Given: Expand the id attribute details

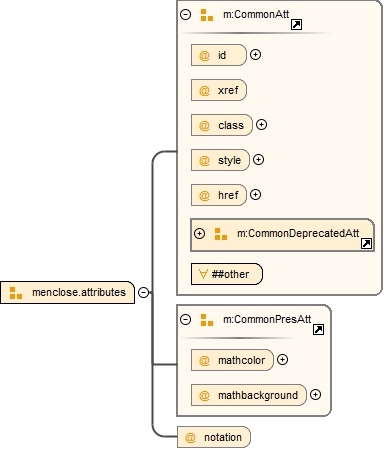Looking at the screenshot, I should tap(255, 54).
